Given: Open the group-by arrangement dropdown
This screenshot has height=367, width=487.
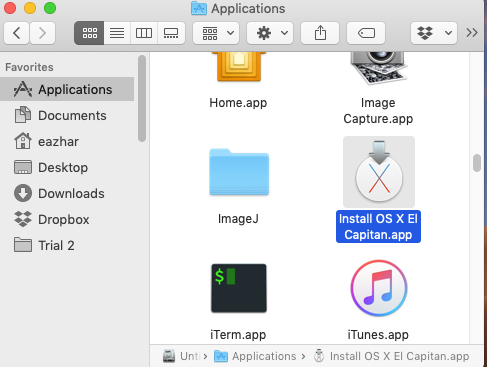Looking at the screenshot, I should pyautogui.click(x=216, y=33).
